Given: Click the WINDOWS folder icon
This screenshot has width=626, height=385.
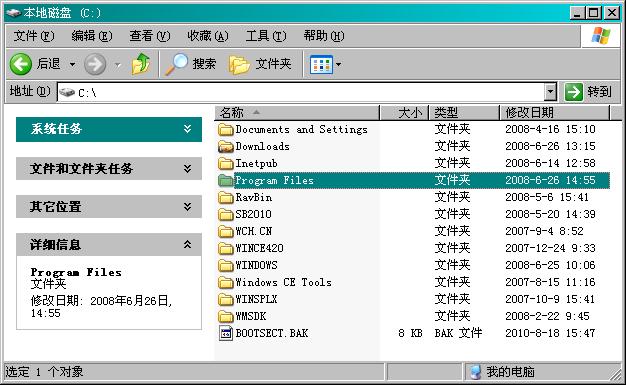Looking at the screenshot, I should coord(226,266).
